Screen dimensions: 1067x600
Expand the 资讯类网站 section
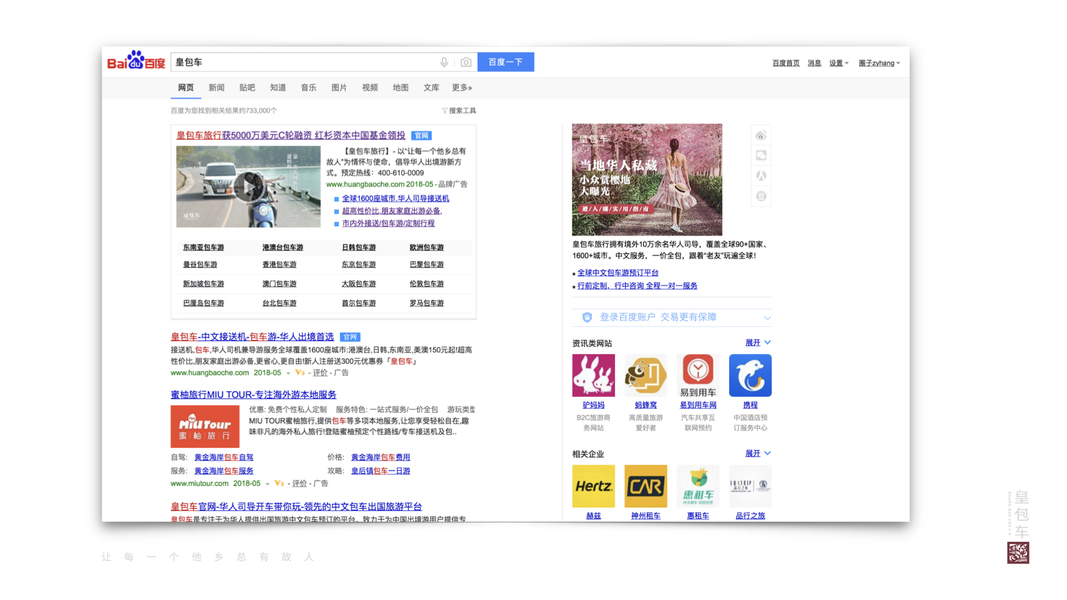(x=758, y=343)
